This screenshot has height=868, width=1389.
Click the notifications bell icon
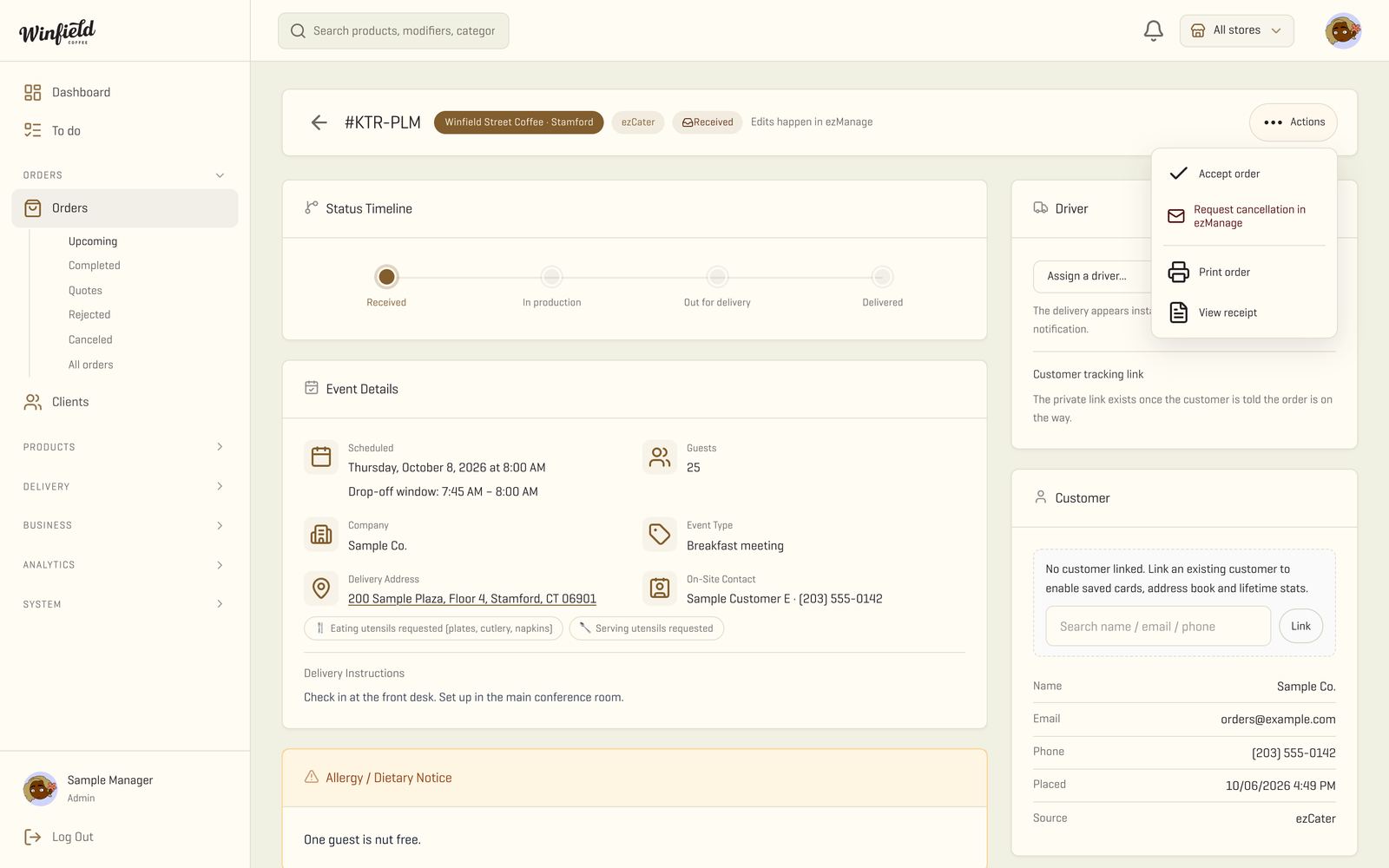click(x=1153, y=31)
